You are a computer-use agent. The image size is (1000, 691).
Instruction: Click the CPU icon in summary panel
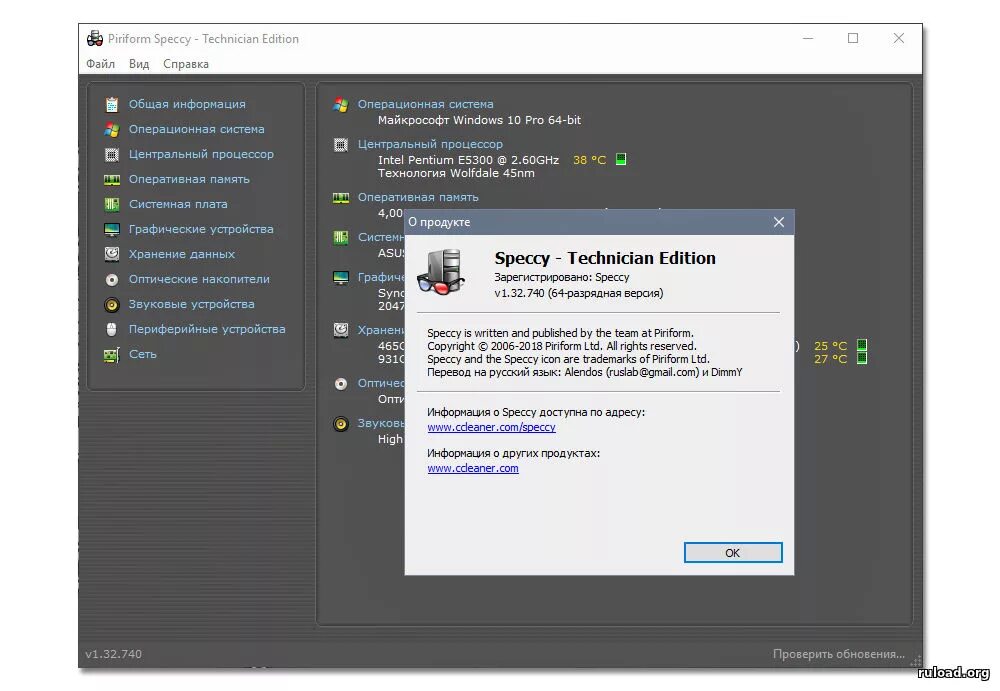coord(341,145)
